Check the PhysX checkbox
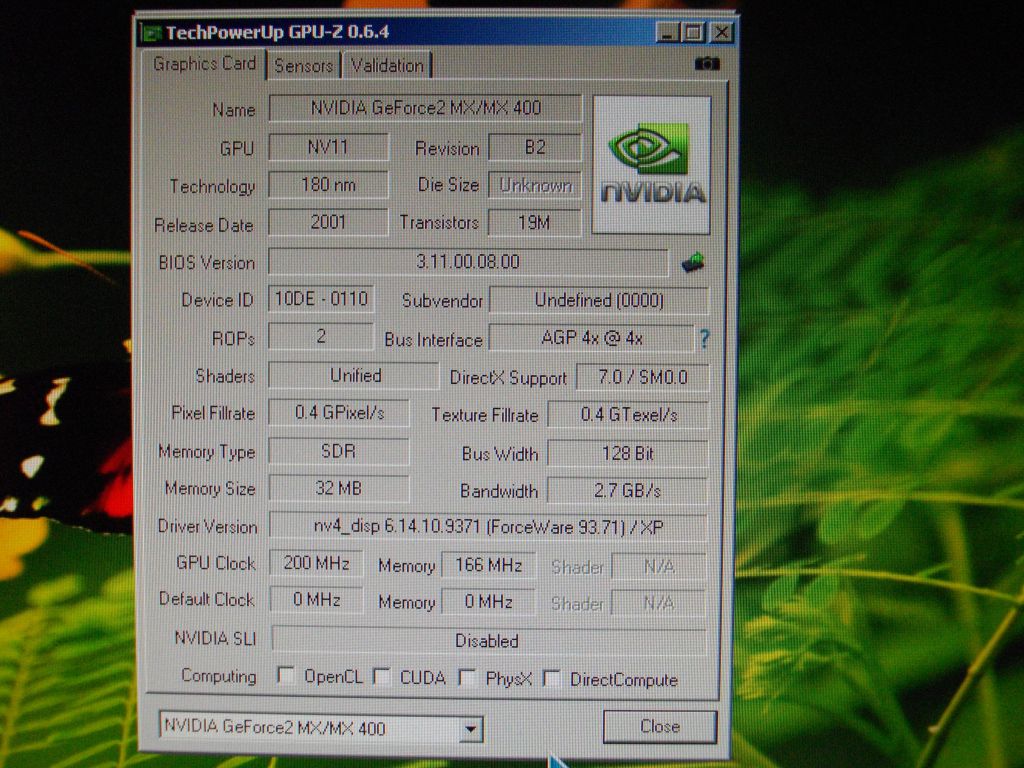The height and width of the screenshot is (768, 1024). 467,678
